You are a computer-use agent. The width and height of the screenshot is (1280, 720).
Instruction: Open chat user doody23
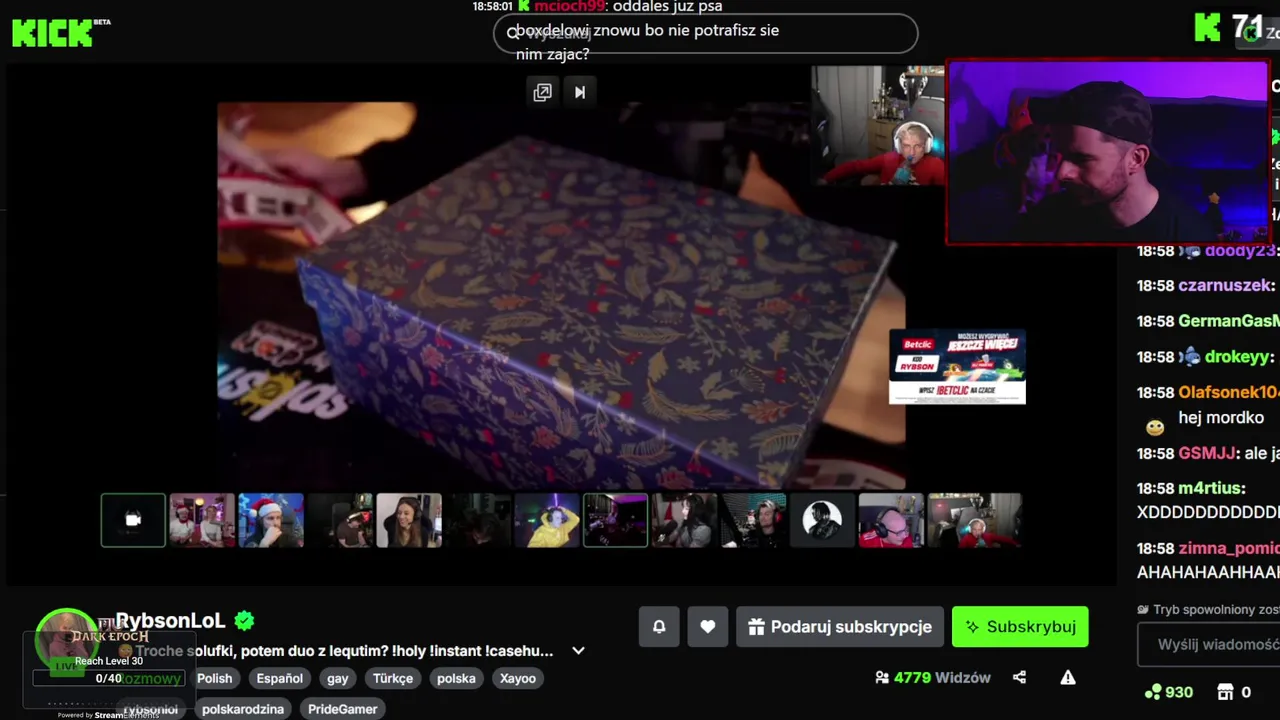click(1240, 251)
